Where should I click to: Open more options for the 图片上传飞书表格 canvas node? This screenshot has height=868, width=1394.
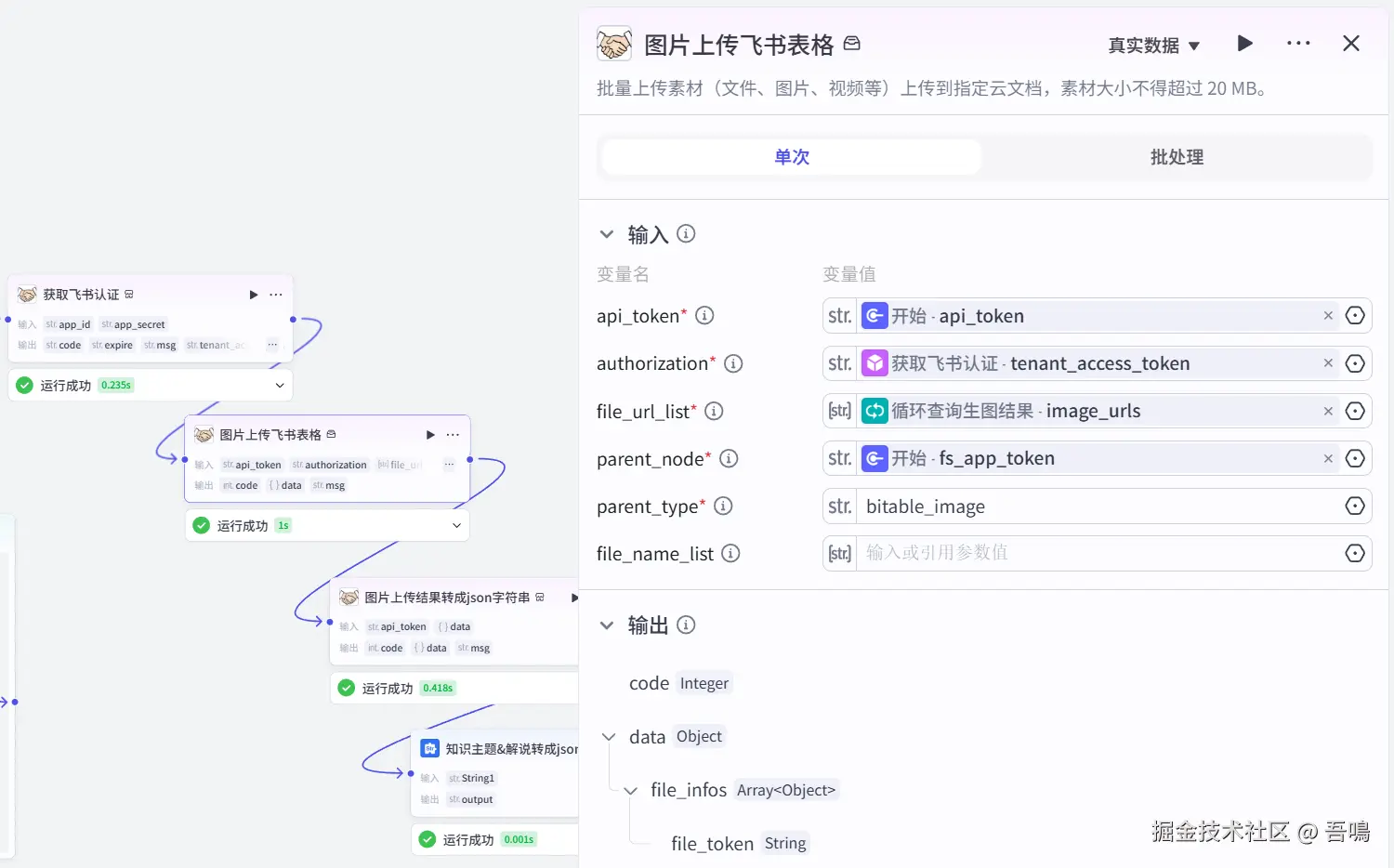453,435
